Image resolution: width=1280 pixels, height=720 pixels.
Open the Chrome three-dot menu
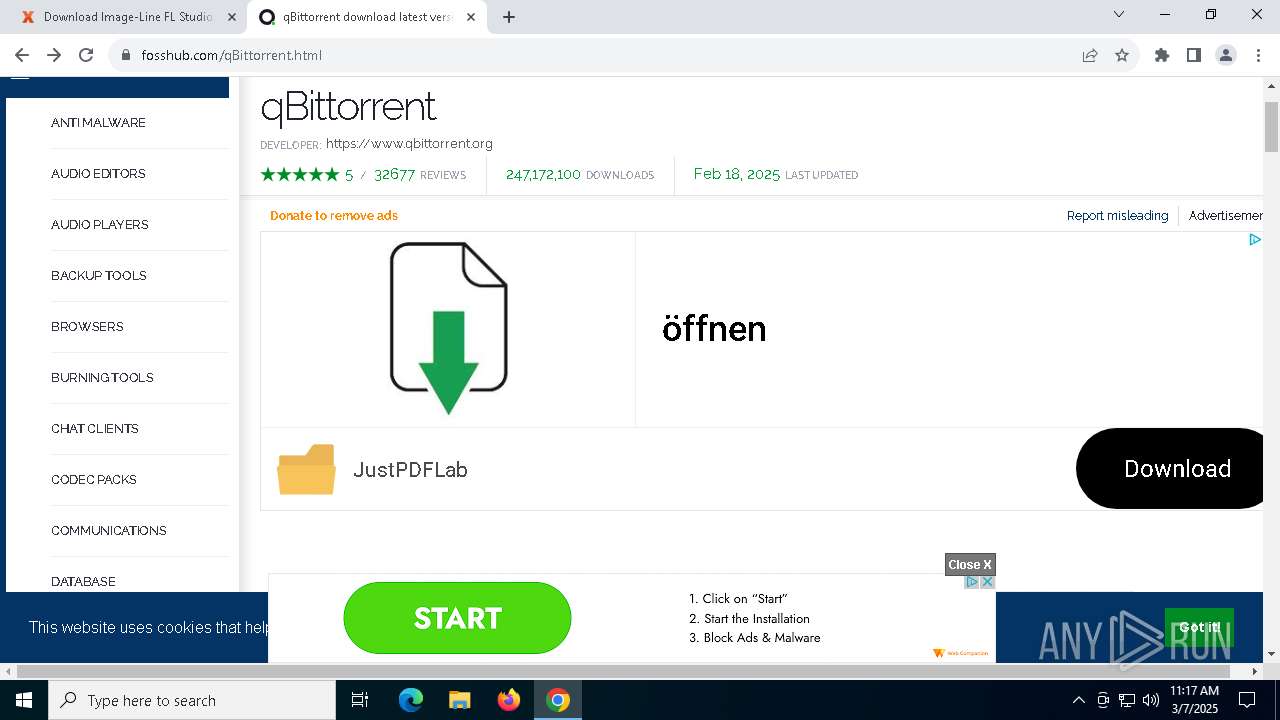(x=1258, y=55)
